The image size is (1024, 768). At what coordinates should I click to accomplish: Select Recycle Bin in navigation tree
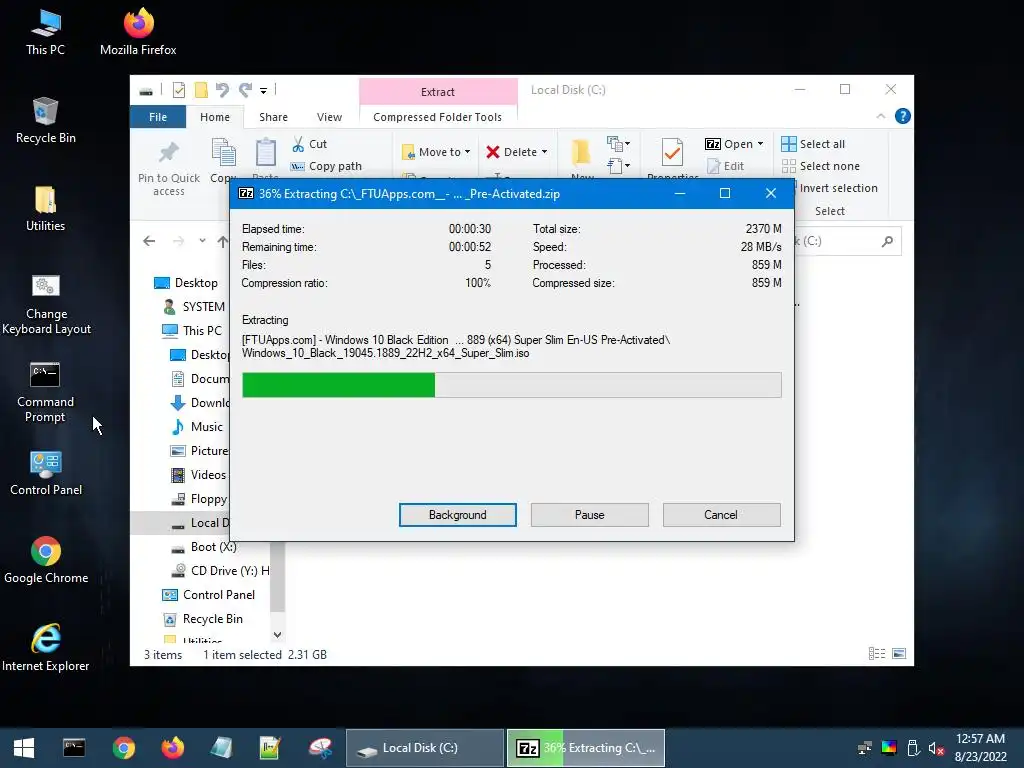[x=202, y=619]
